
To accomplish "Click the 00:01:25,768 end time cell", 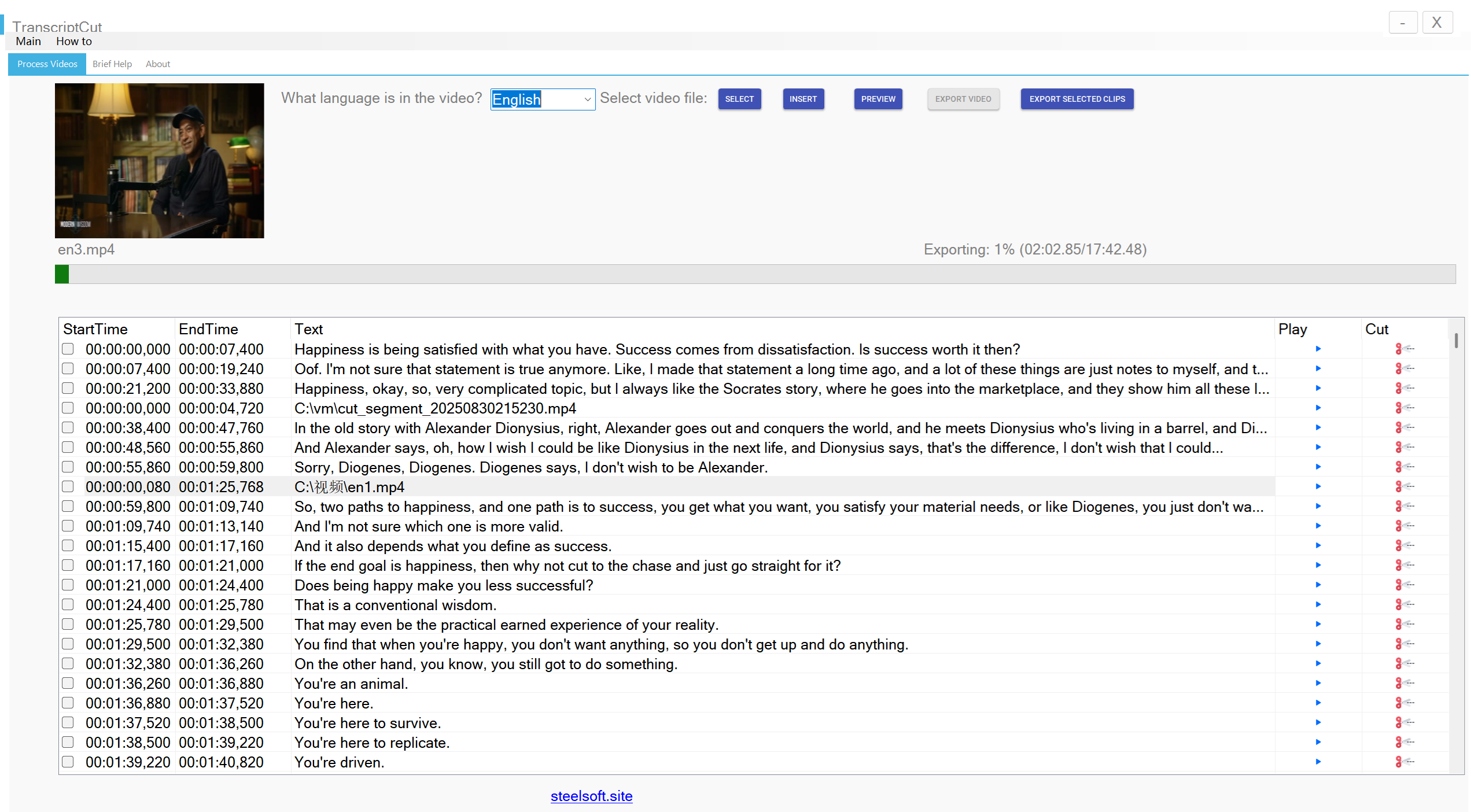I will point(221,487).
